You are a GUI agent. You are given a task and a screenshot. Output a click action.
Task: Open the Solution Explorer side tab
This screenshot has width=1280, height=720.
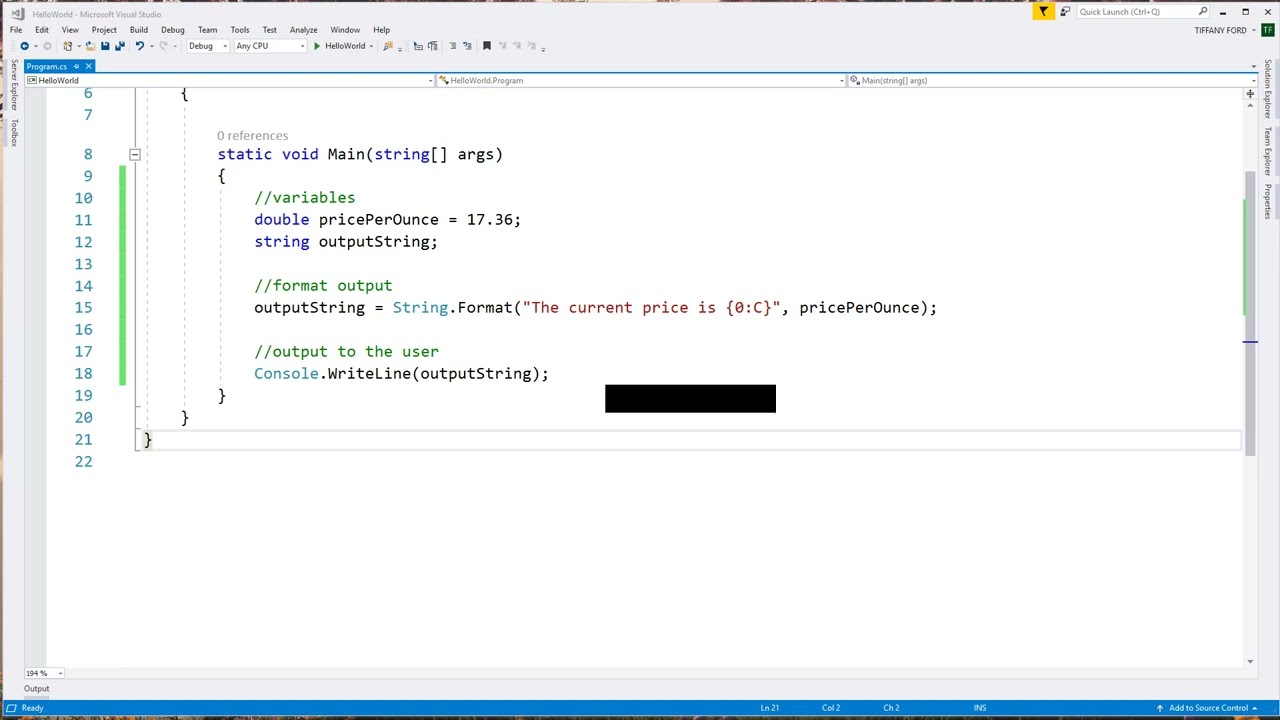click(1267, 89)
